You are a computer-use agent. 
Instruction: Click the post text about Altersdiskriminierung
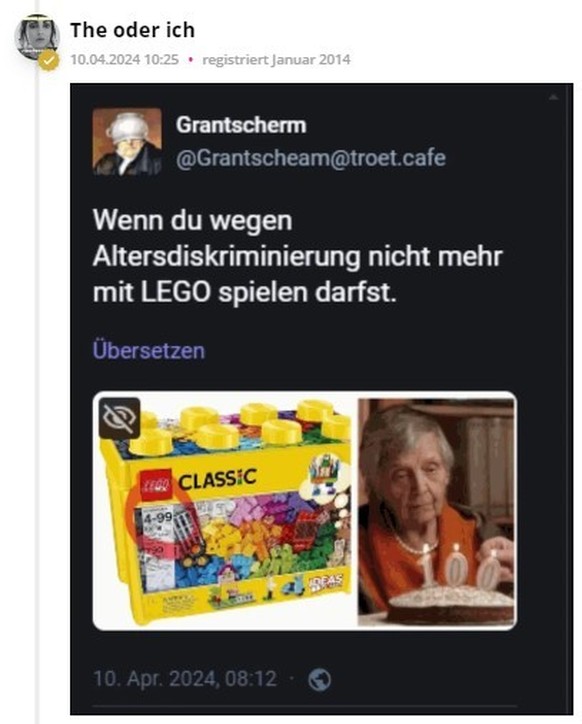point(297,256)
